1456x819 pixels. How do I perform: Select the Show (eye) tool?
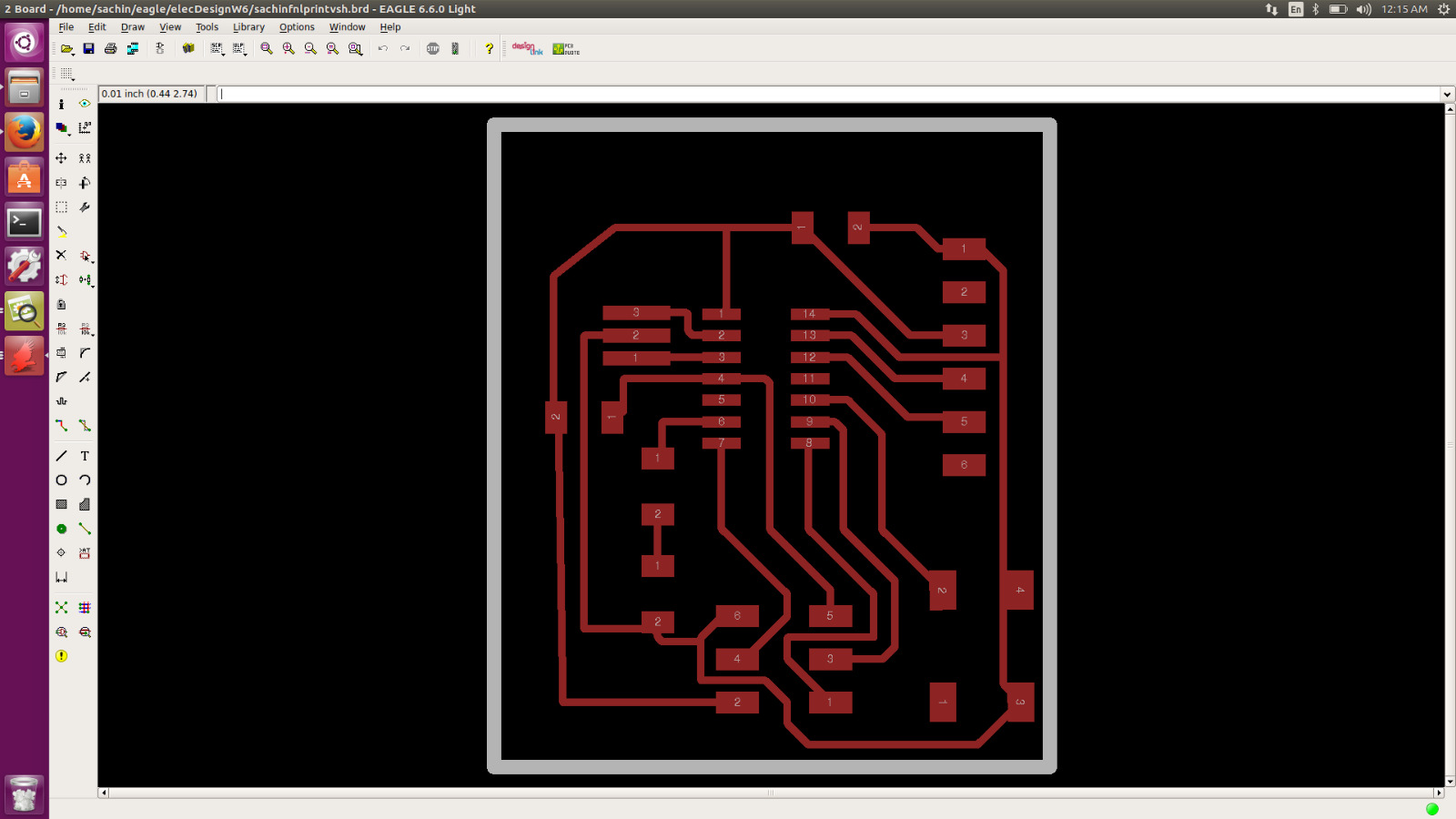tap(85, 104)
